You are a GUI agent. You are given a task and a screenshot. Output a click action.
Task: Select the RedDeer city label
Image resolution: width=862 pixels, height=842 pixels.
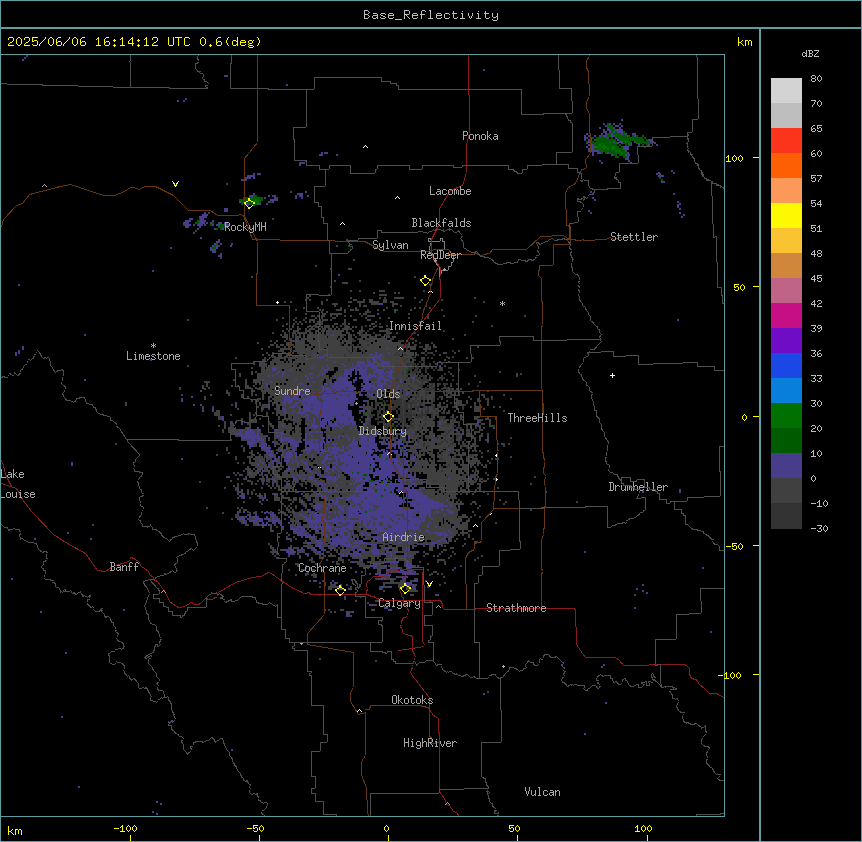[440, 255]
